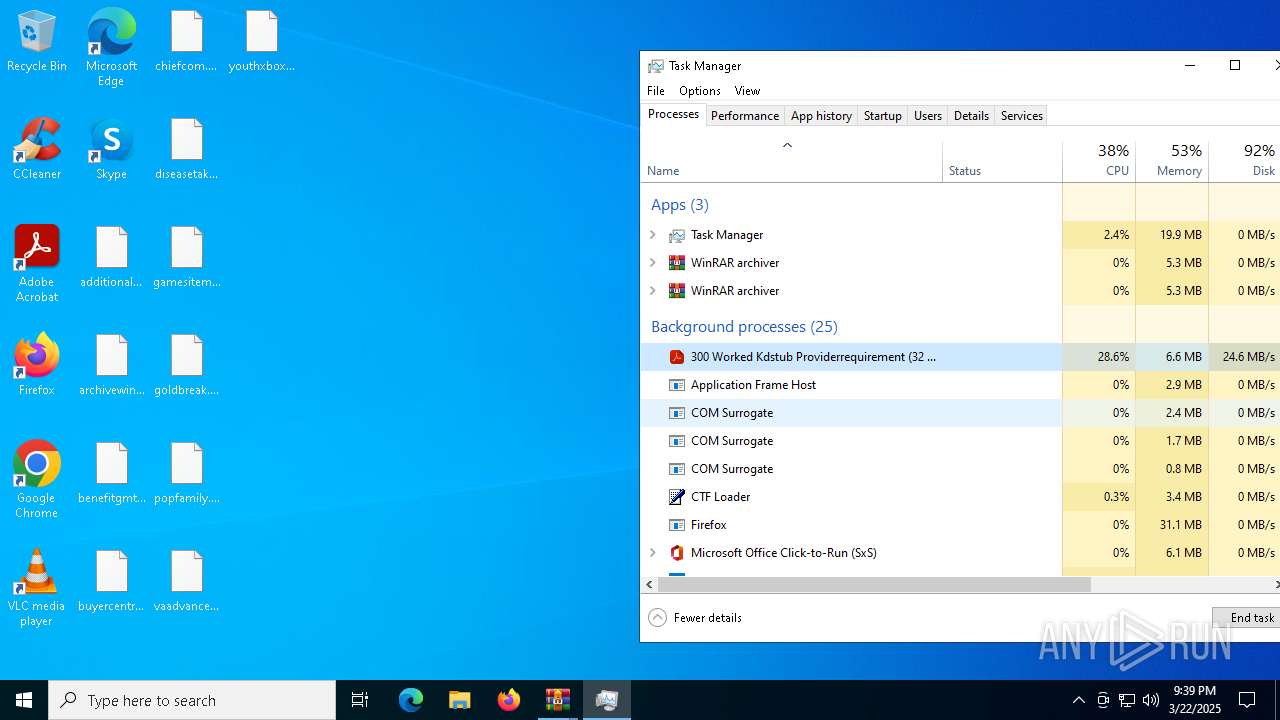Open the taskbar clock and date
Image resolution: width=1280 pixels, height=720 pixels.
tap(1193, 700)
